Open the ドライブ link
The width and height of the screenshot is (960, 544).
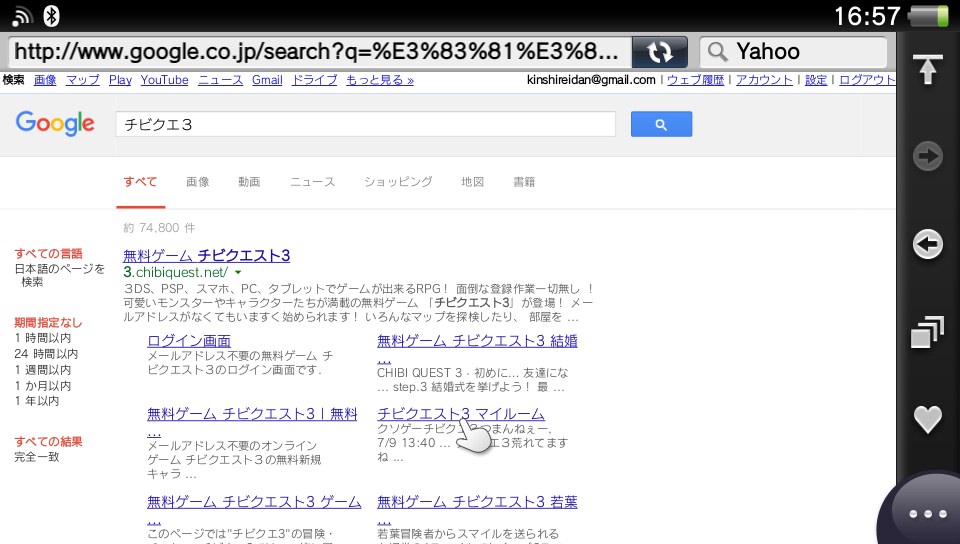coord(314,80)
